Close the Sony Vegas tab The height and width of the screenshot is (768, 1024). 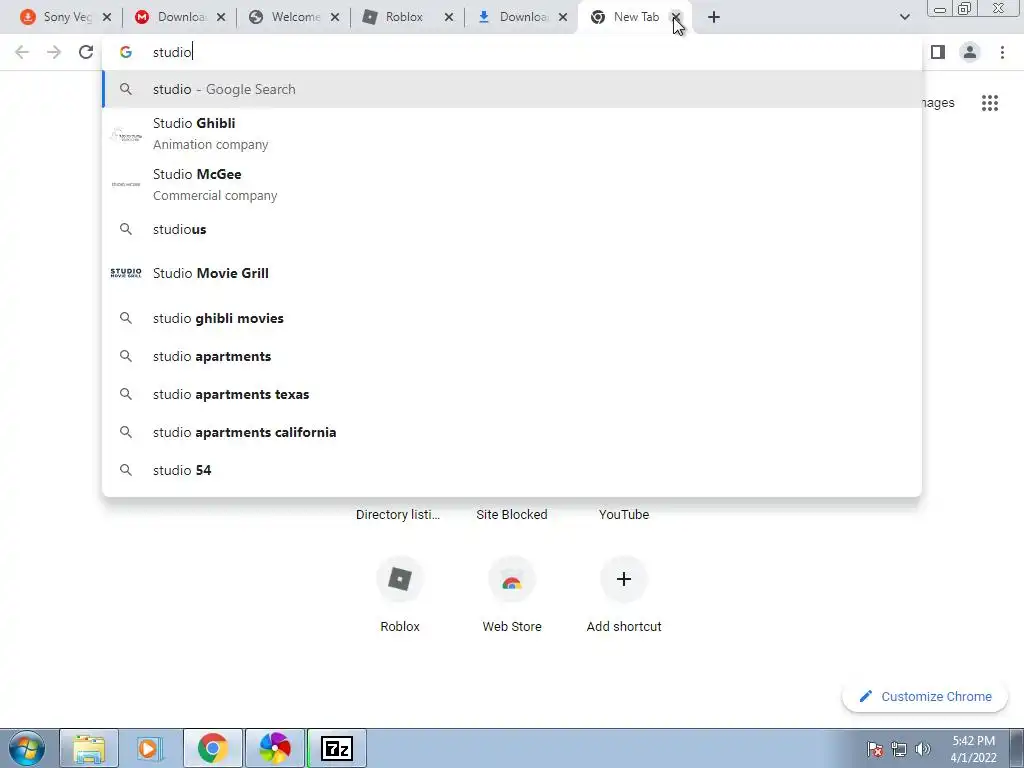pos(107,17)
